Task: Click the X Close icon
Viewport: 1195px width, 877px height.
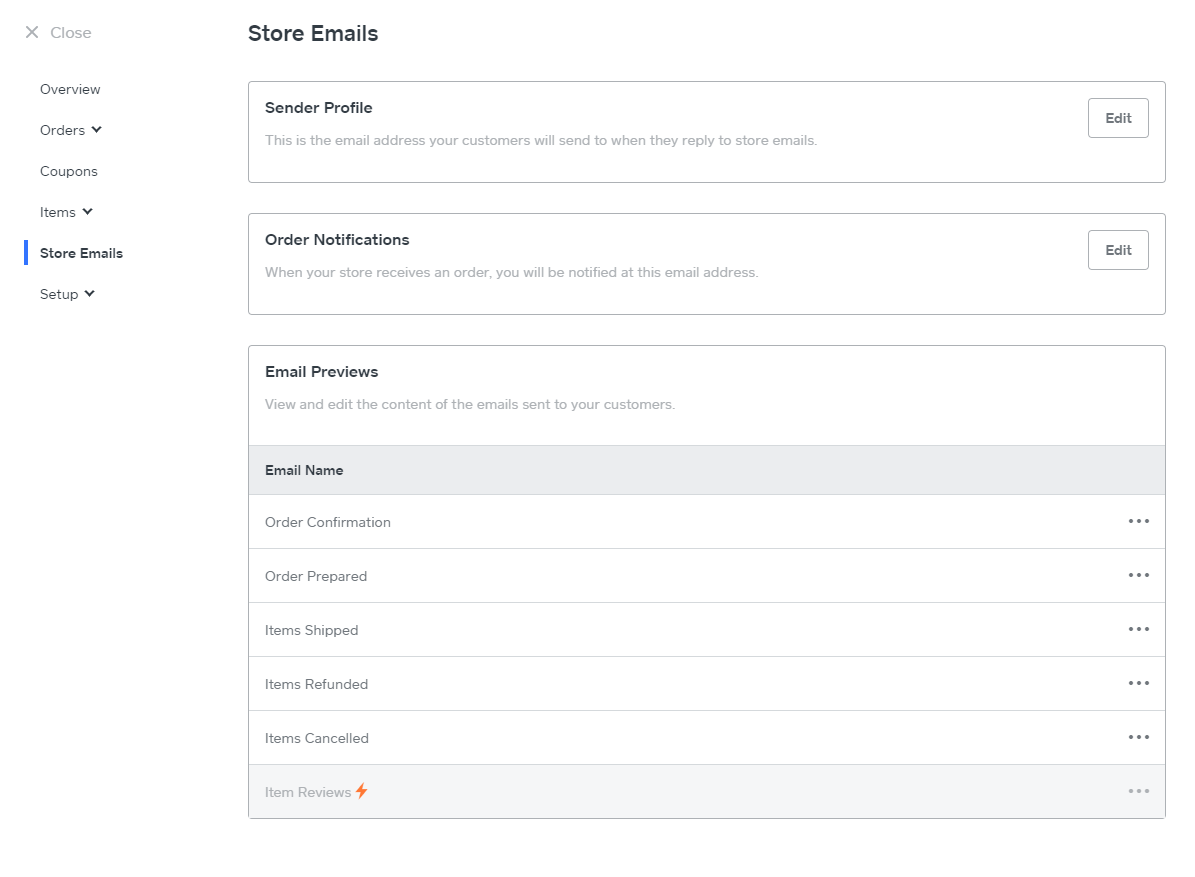Action: [32, 33]
